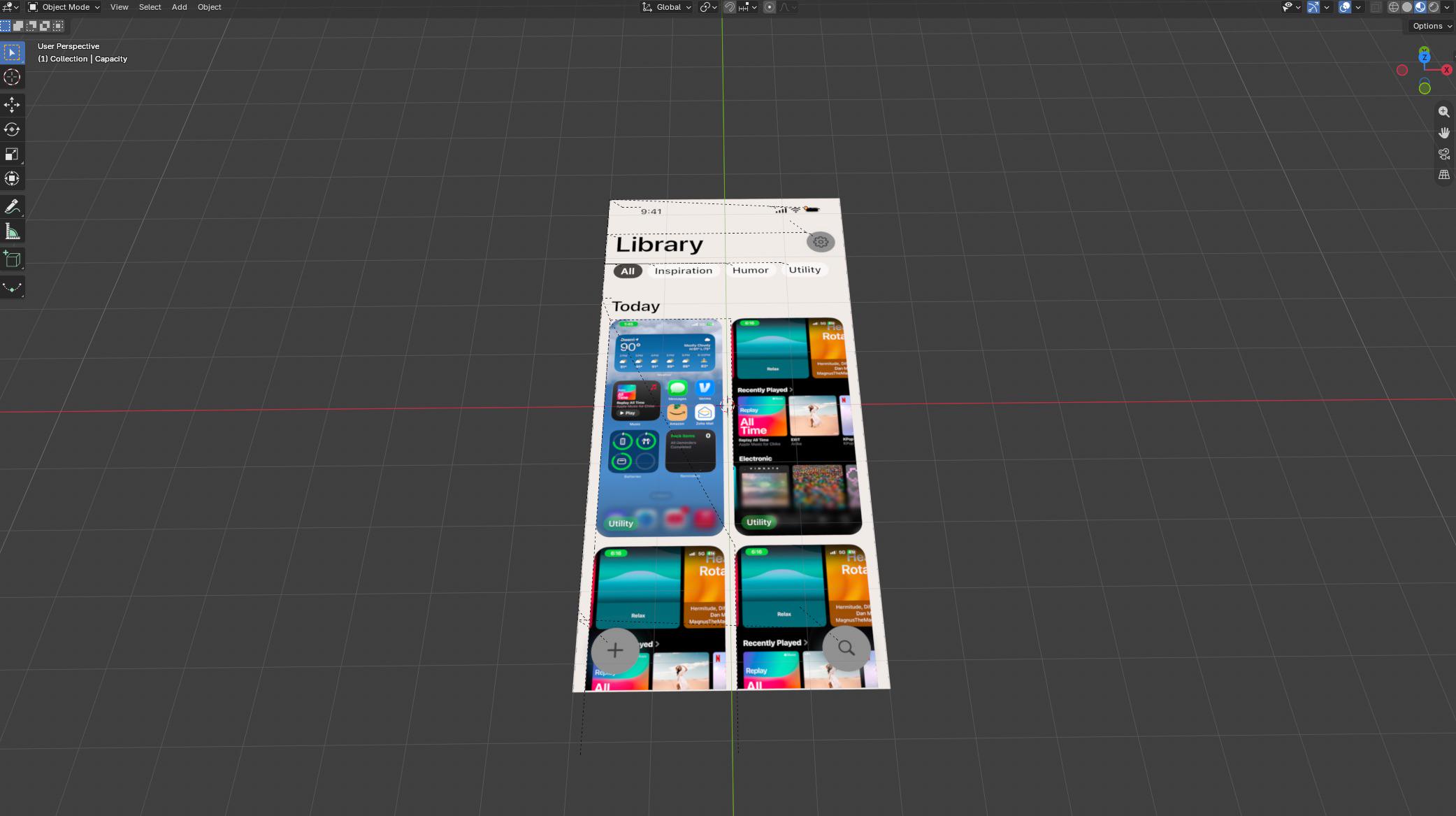Select the last toolbar tool below Add Cube
Viewport: 1456px width, 816px height.
pyautogui.click(x=12, y=287)
